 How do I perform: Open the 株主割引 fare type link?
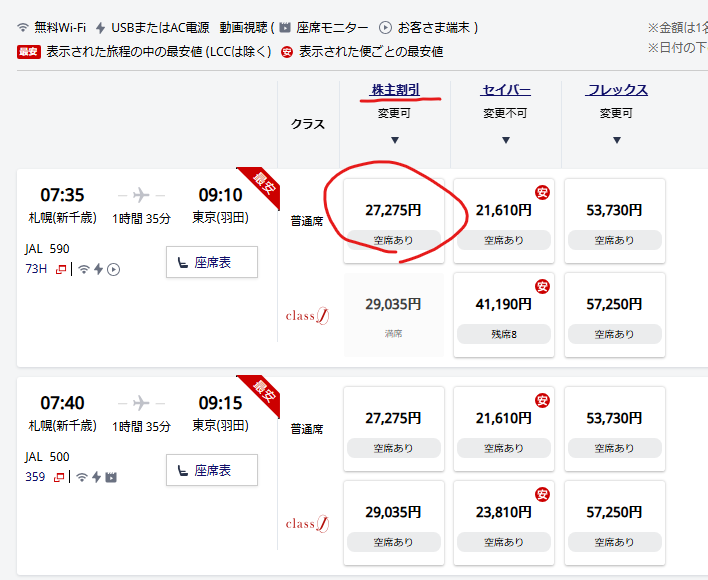396,90
